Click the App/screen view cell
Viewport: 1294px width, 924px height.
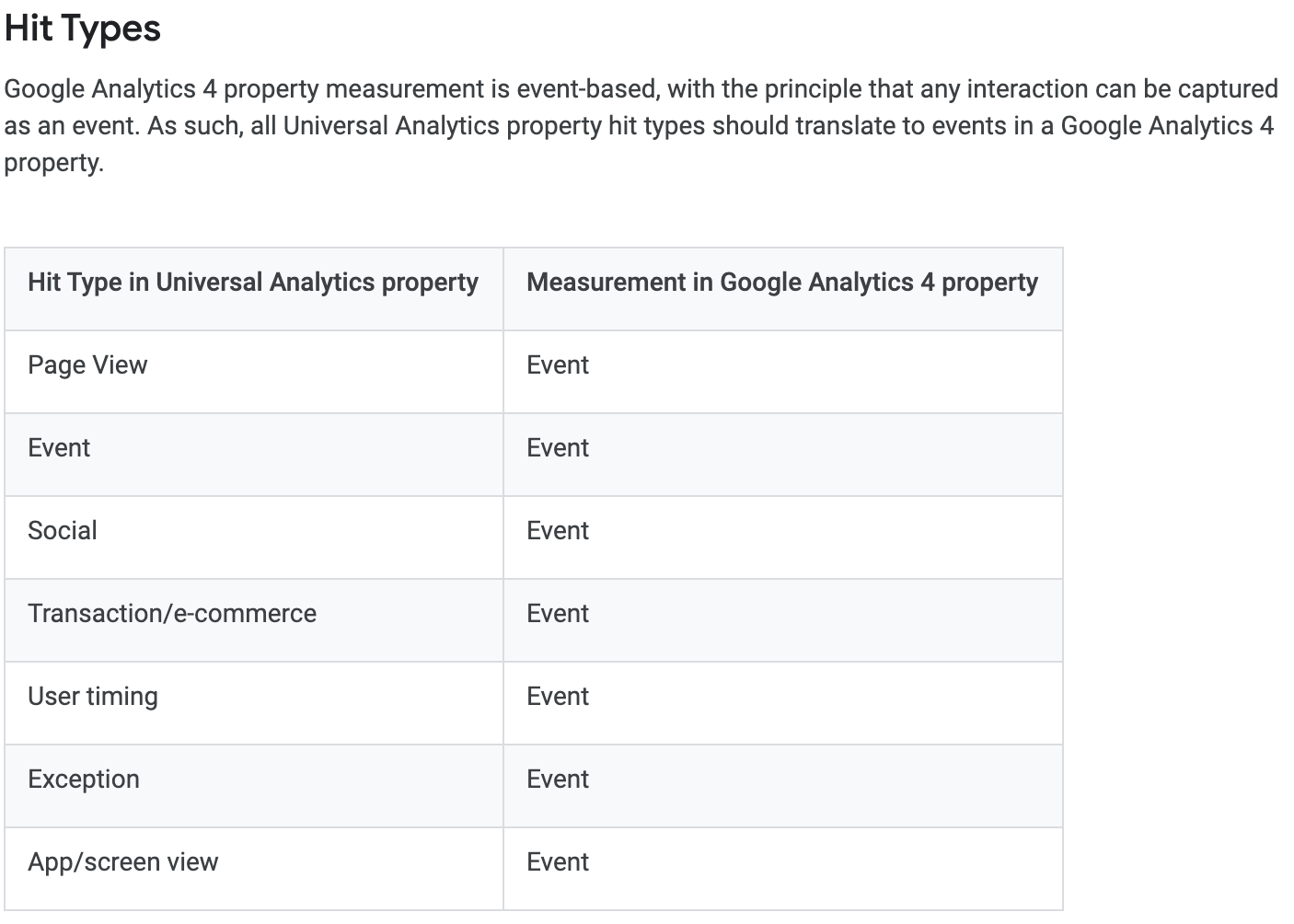click(254, 869)
